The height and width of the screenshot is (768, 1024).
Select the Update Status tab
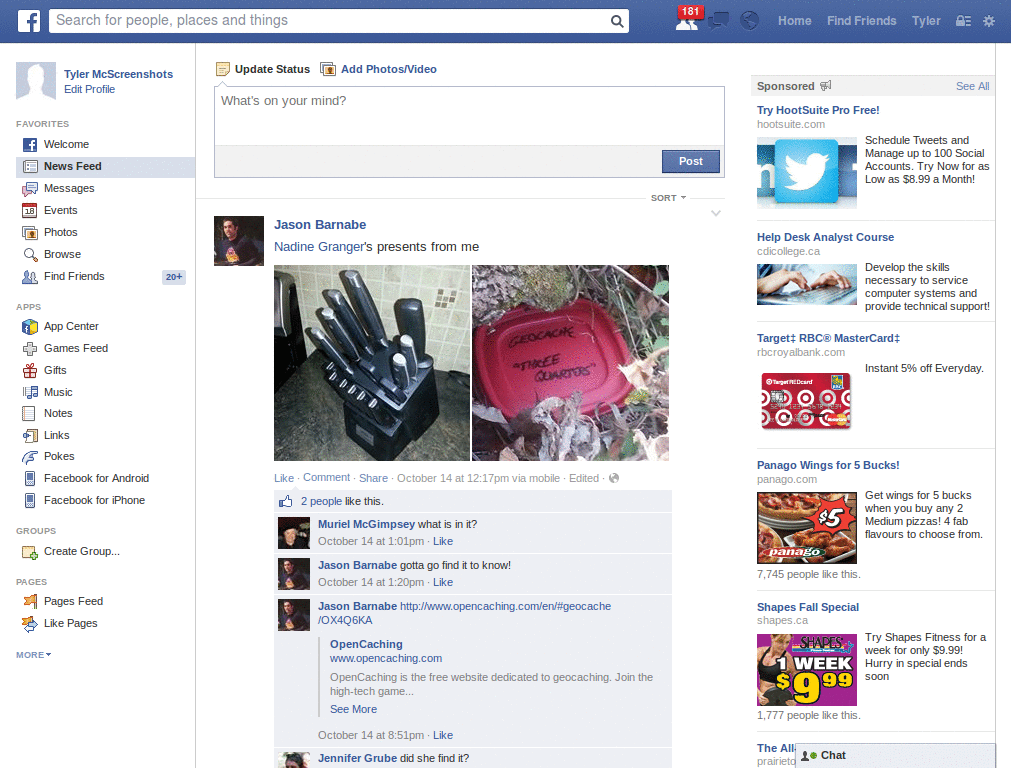tap(263, 69)
